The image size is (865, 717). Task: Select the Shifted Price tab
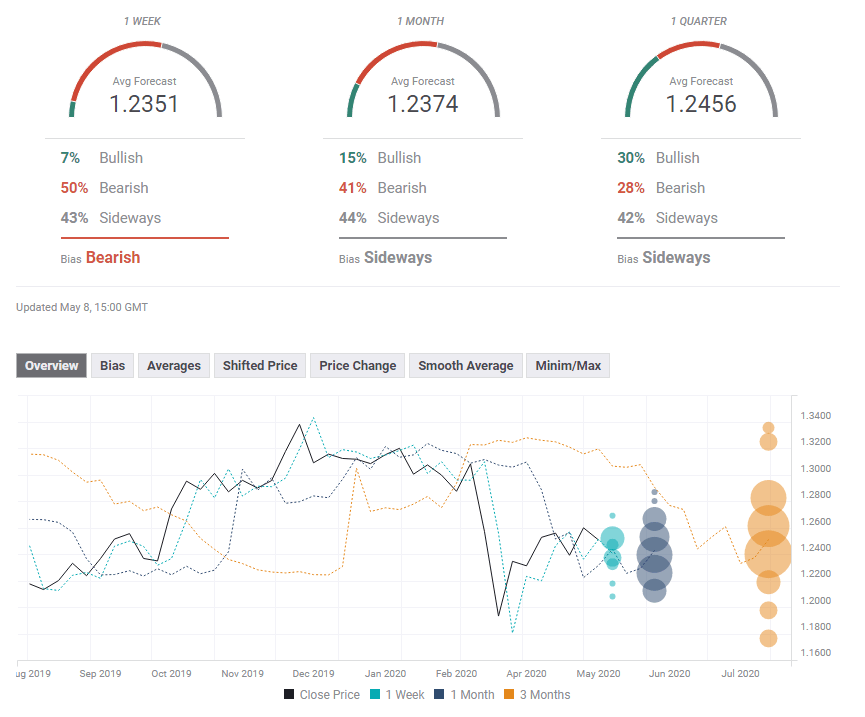tap(260, 366)
